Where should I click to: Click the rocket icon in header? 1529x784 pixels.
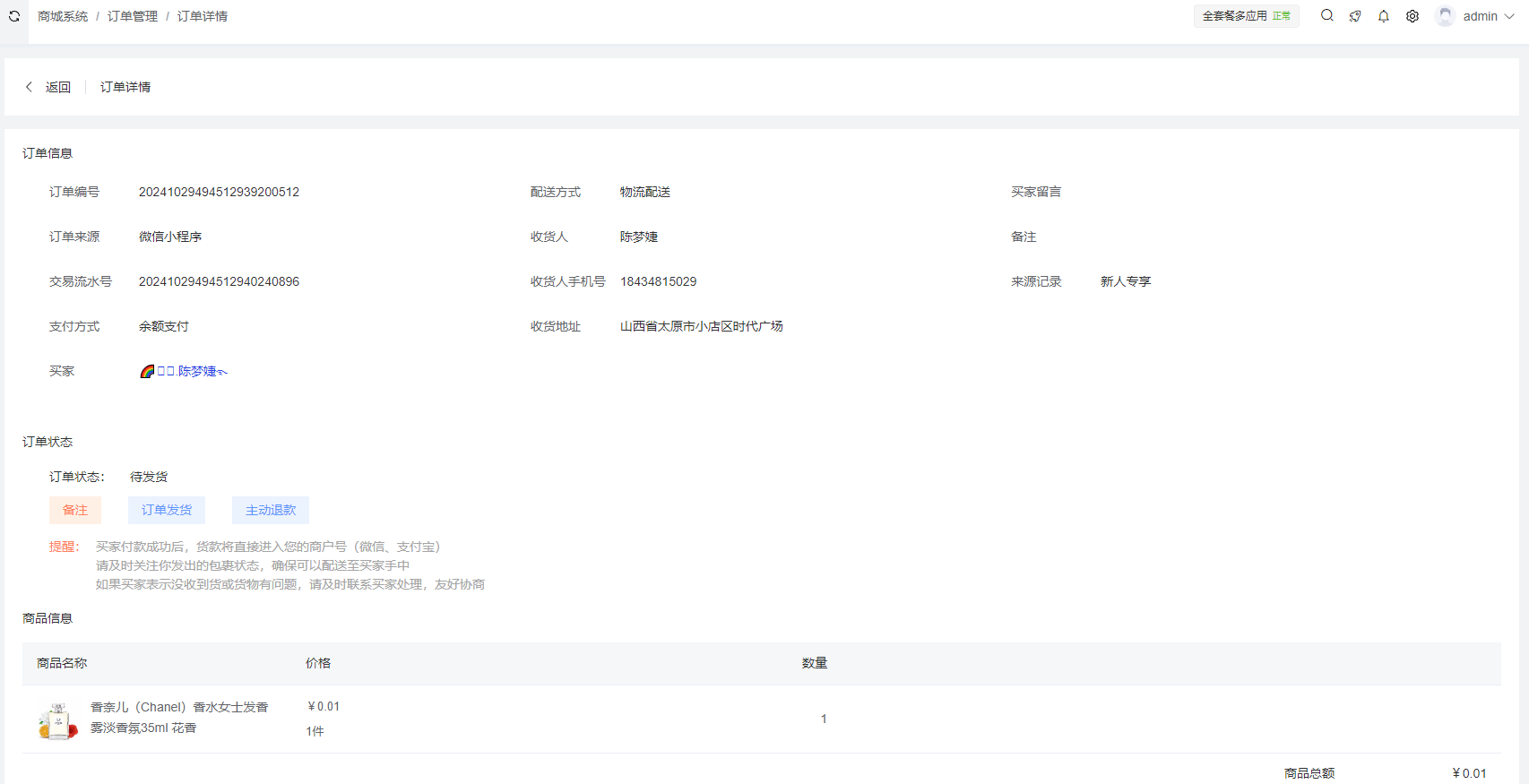pyautogui.click(x=1355, y=16)
